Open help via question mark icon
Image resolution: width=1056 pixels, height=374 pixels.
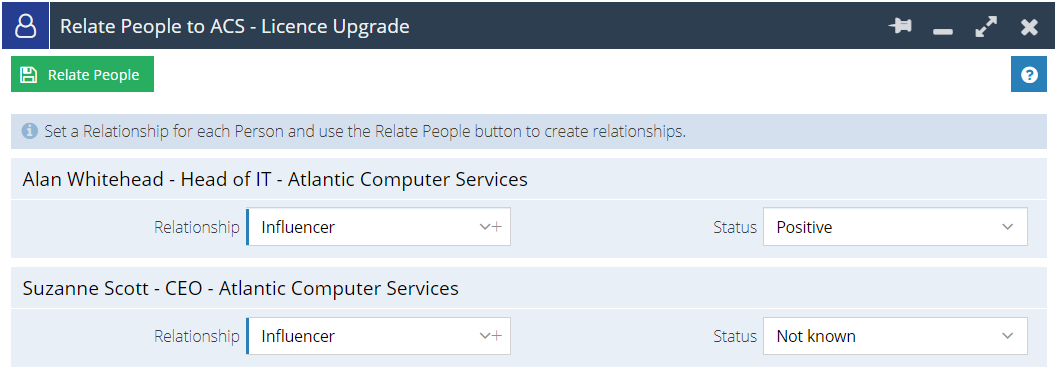coord(1029,74)
